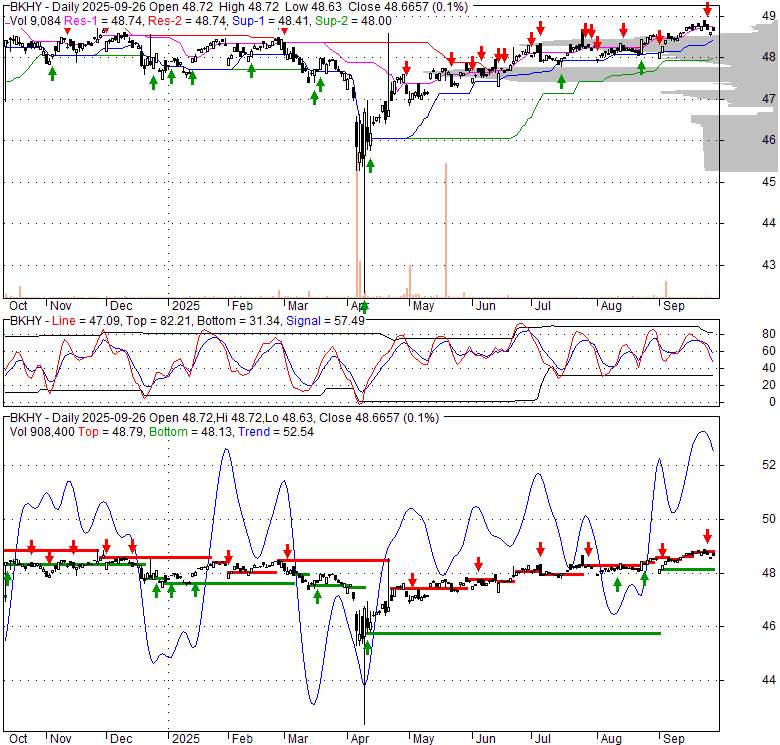Click the tallest orange volume spike in mid-May

(446, 230)
